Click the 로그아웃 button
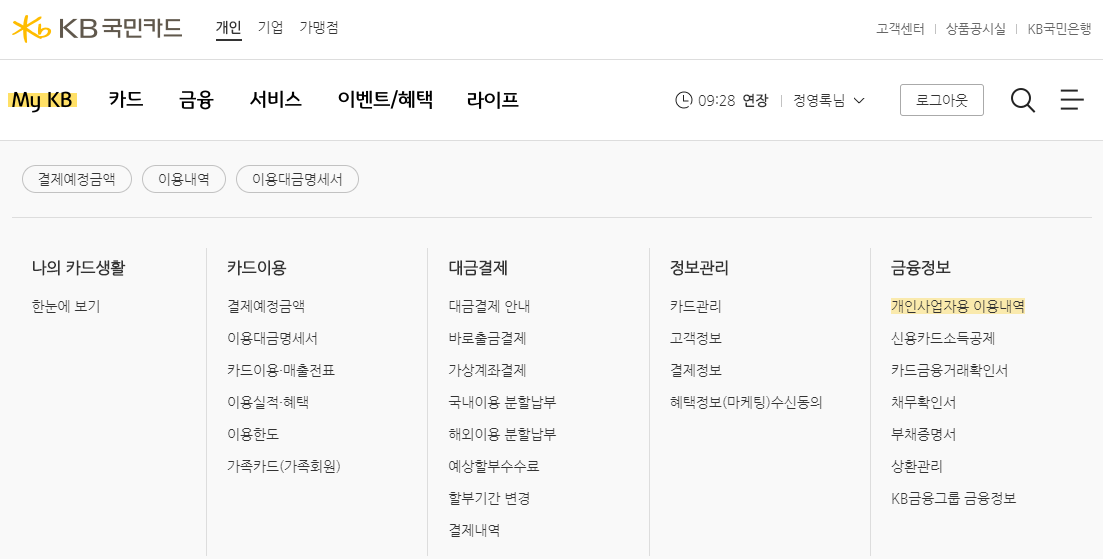 (x=942, y=100)
